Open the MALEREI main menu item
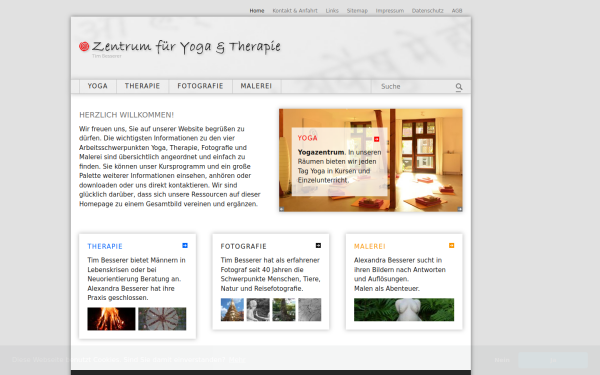This screenshot has height=375, width=600. pos(256,86)
